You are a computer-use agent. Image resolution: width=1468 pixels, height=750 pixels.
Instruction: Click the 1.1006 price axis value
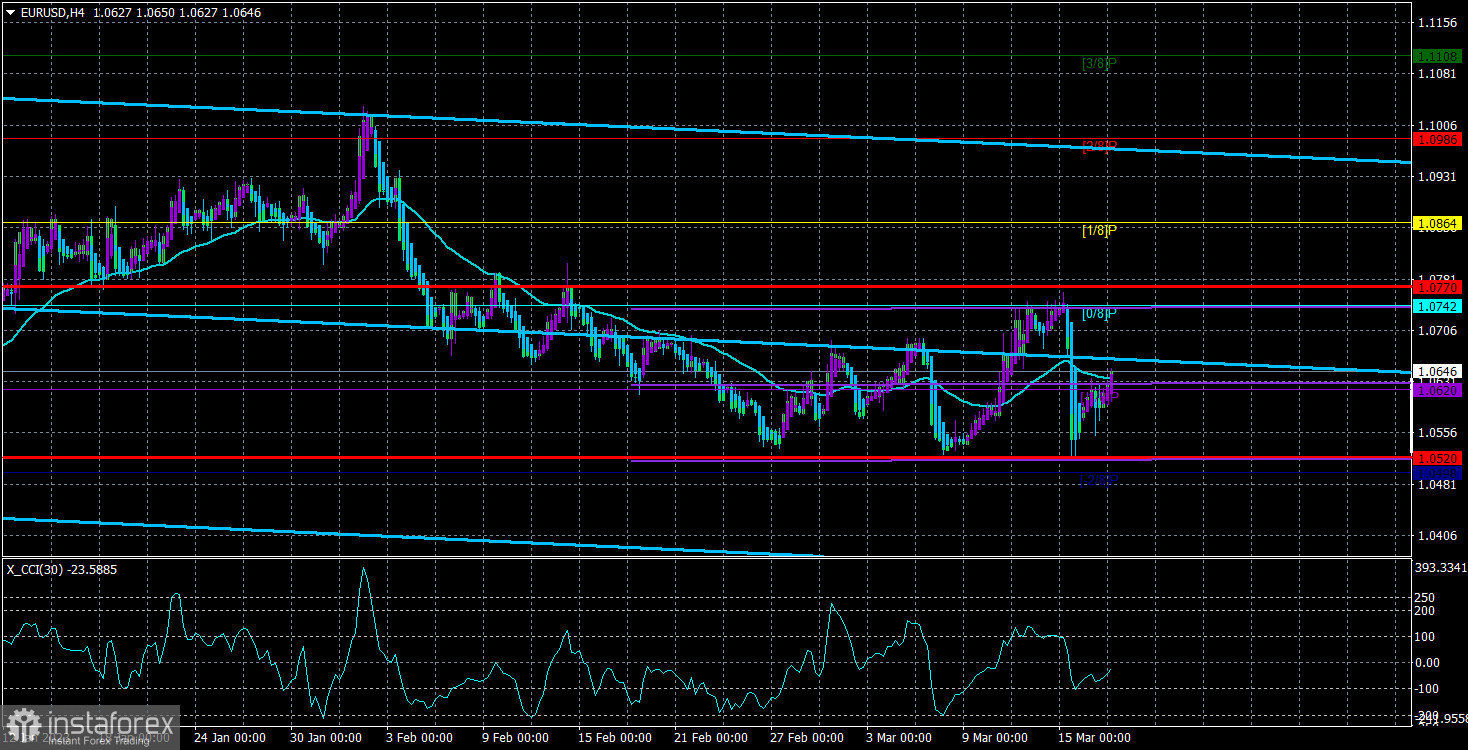(x=1439, y=124)
